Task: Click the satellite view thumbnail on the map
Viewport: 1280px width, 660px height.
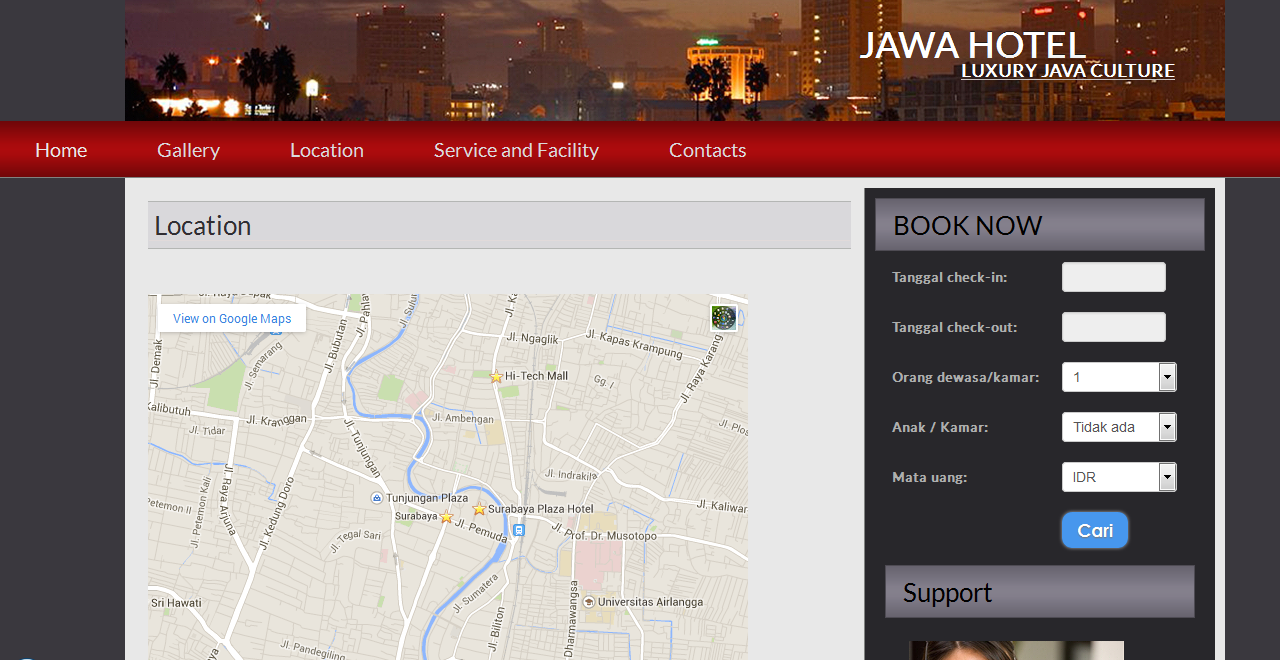Action: click(x=722, y=317)
